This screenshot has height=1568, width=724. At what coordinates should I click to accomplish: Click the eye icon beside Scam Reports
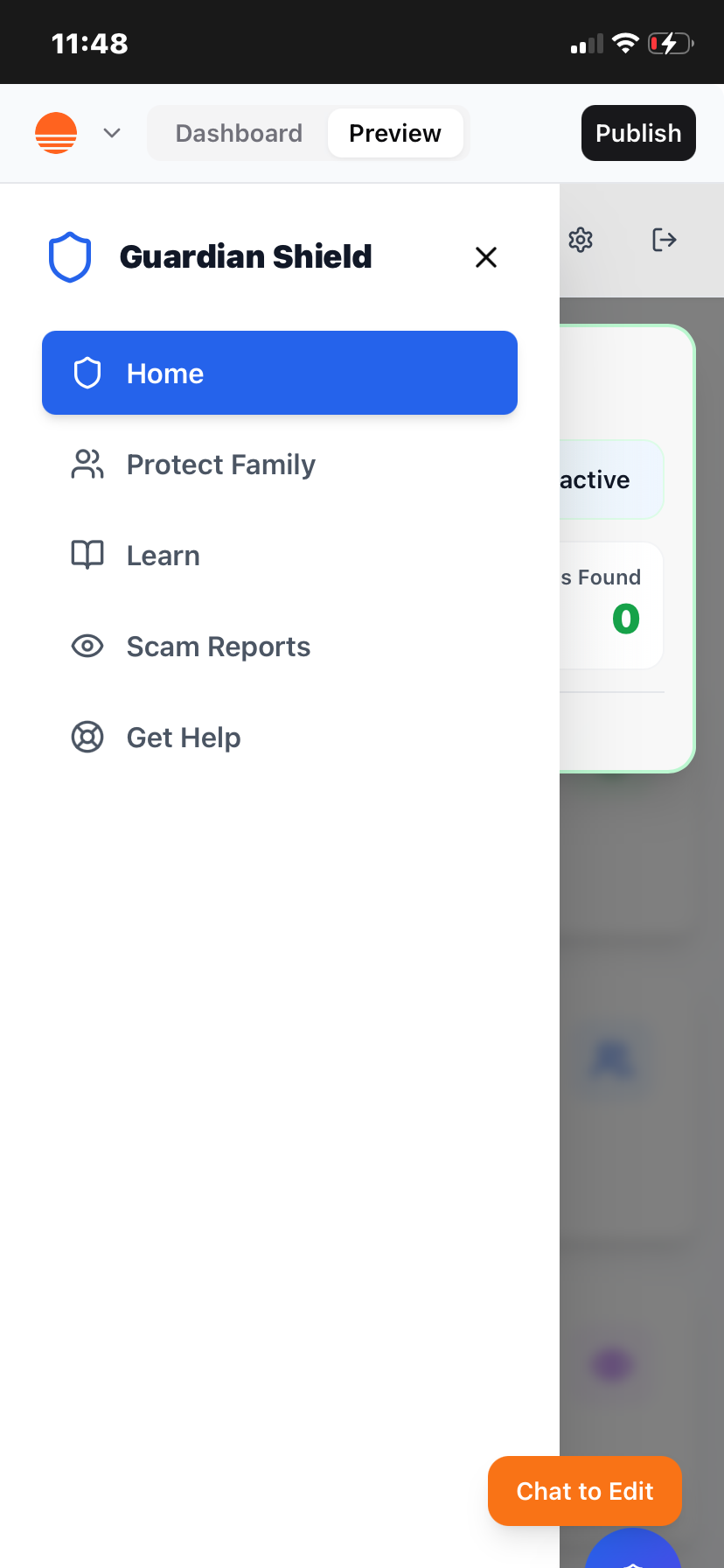(87, 646)
